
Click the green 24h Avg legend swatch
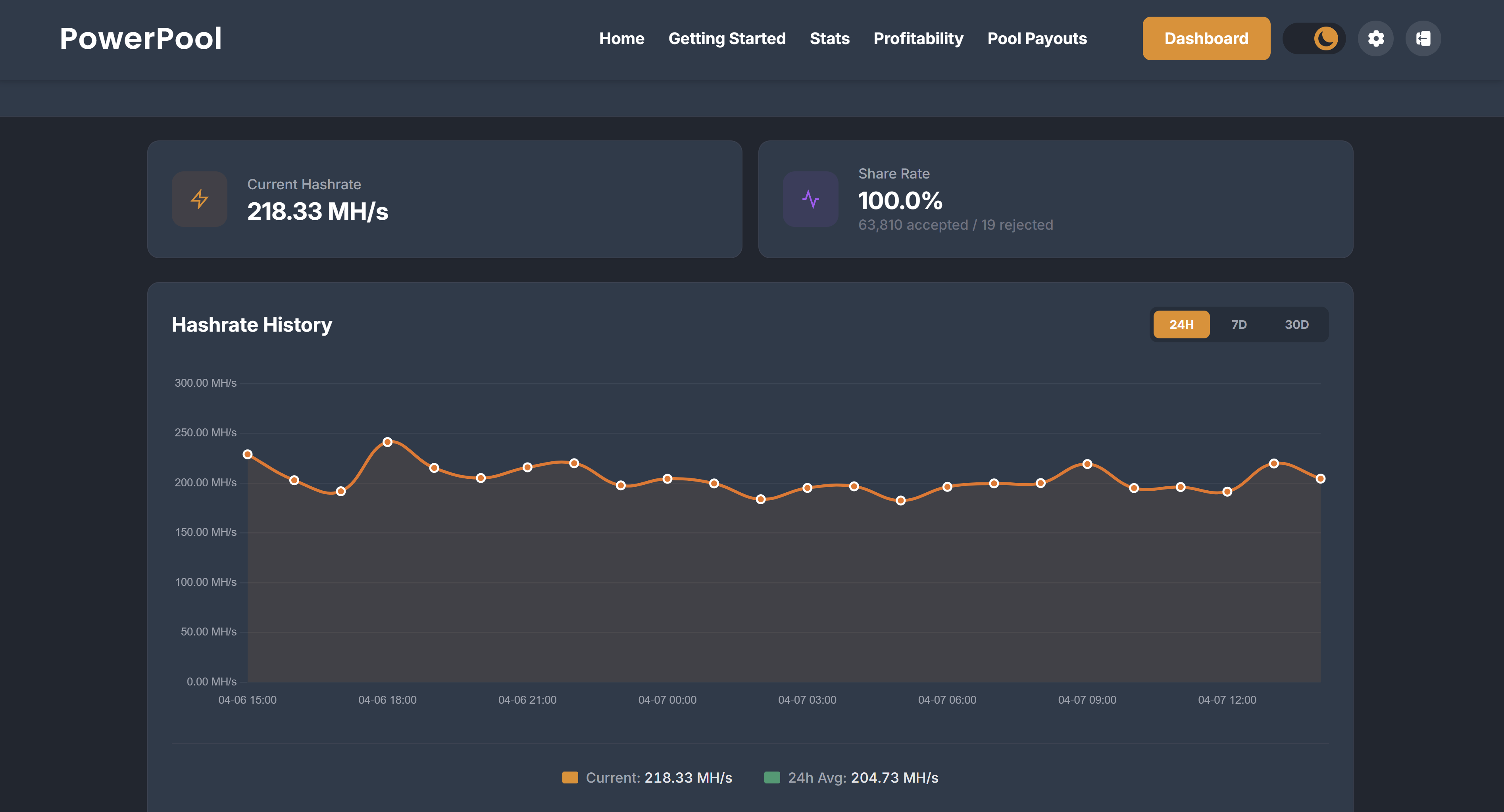[772, 777]
